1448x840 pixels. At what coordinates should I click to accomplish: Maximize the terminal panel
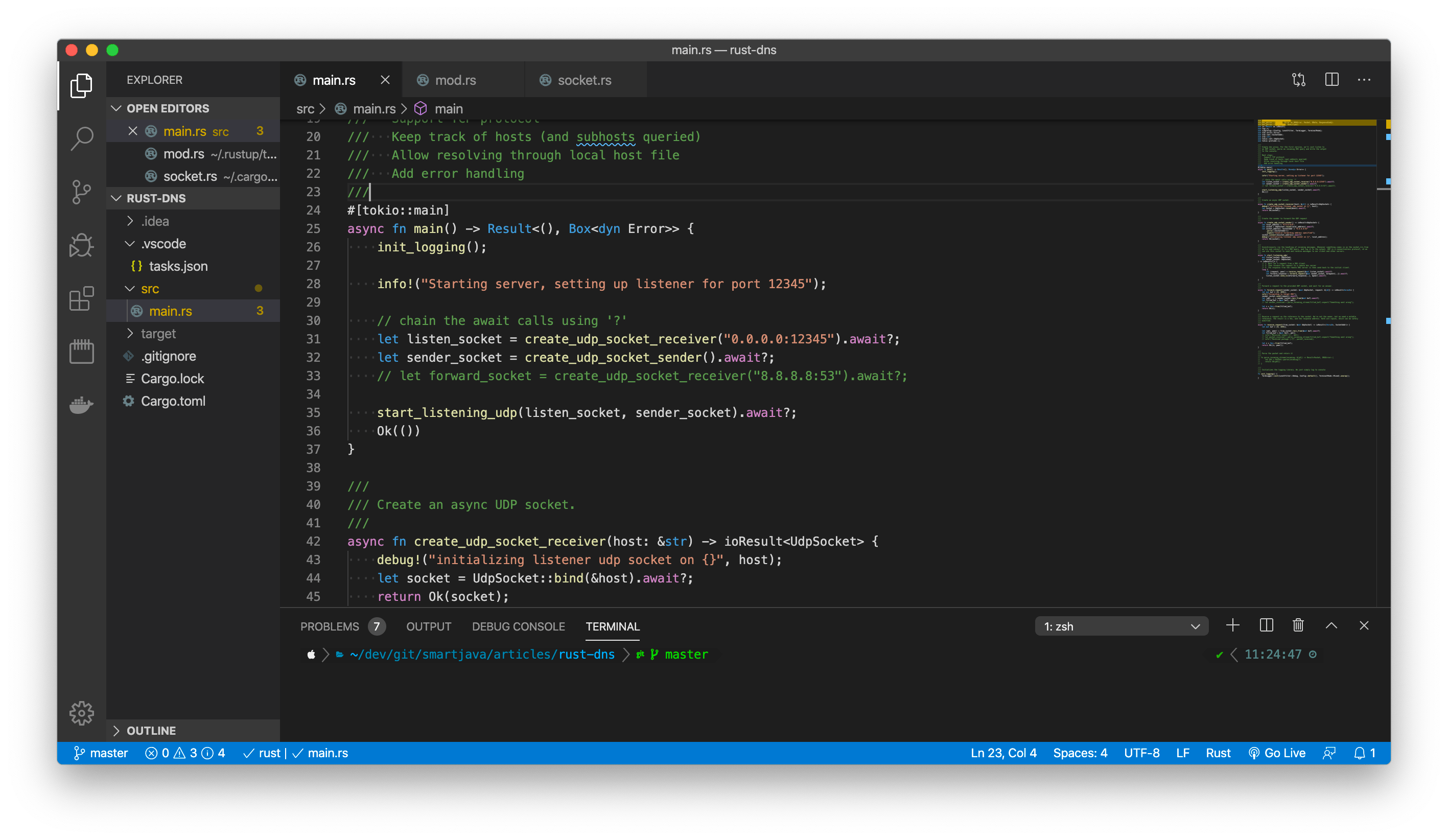coord(1332,626)
